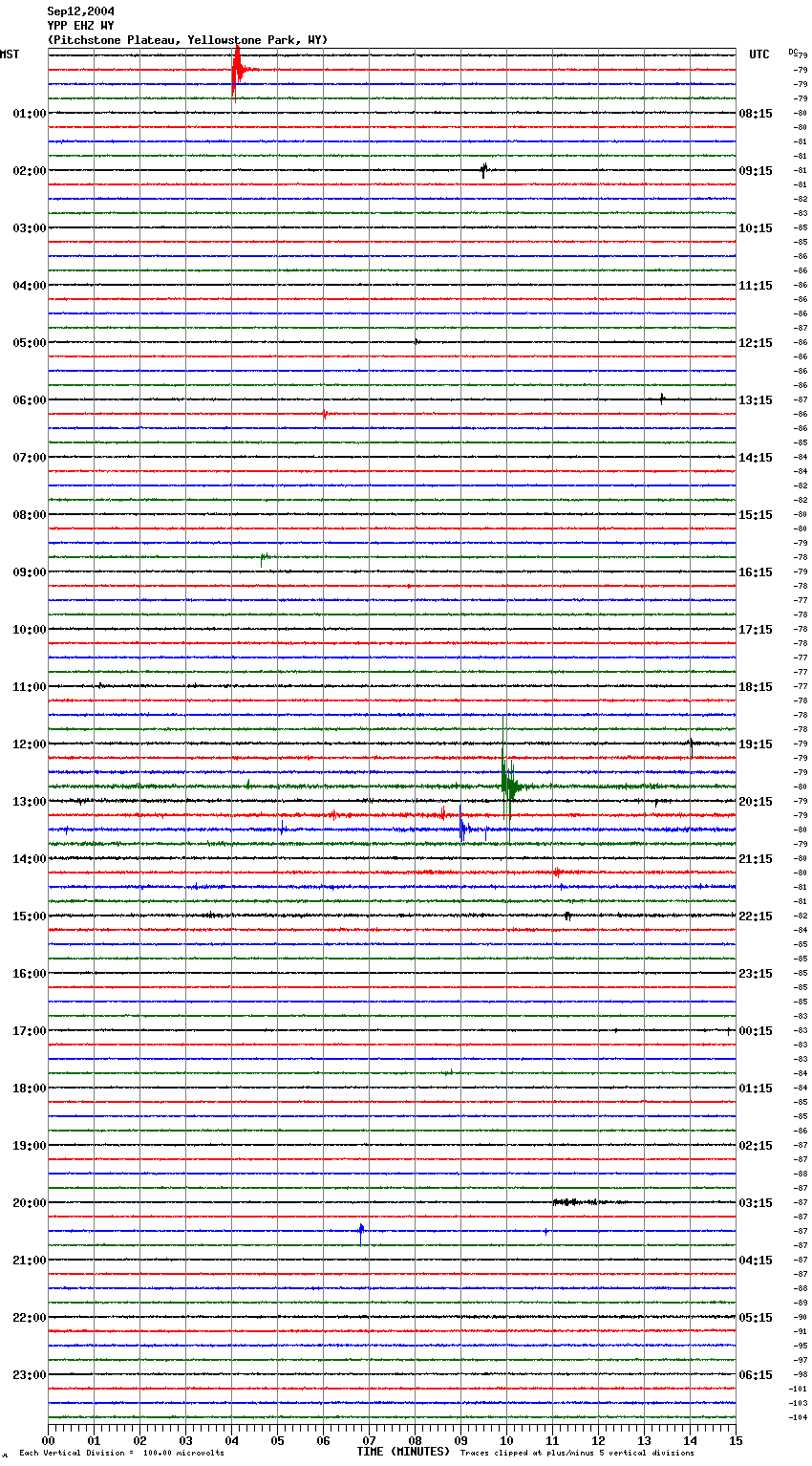The image size is (812, 1466).
Task: Click the '11:00' MST time label
Action: 30,687
